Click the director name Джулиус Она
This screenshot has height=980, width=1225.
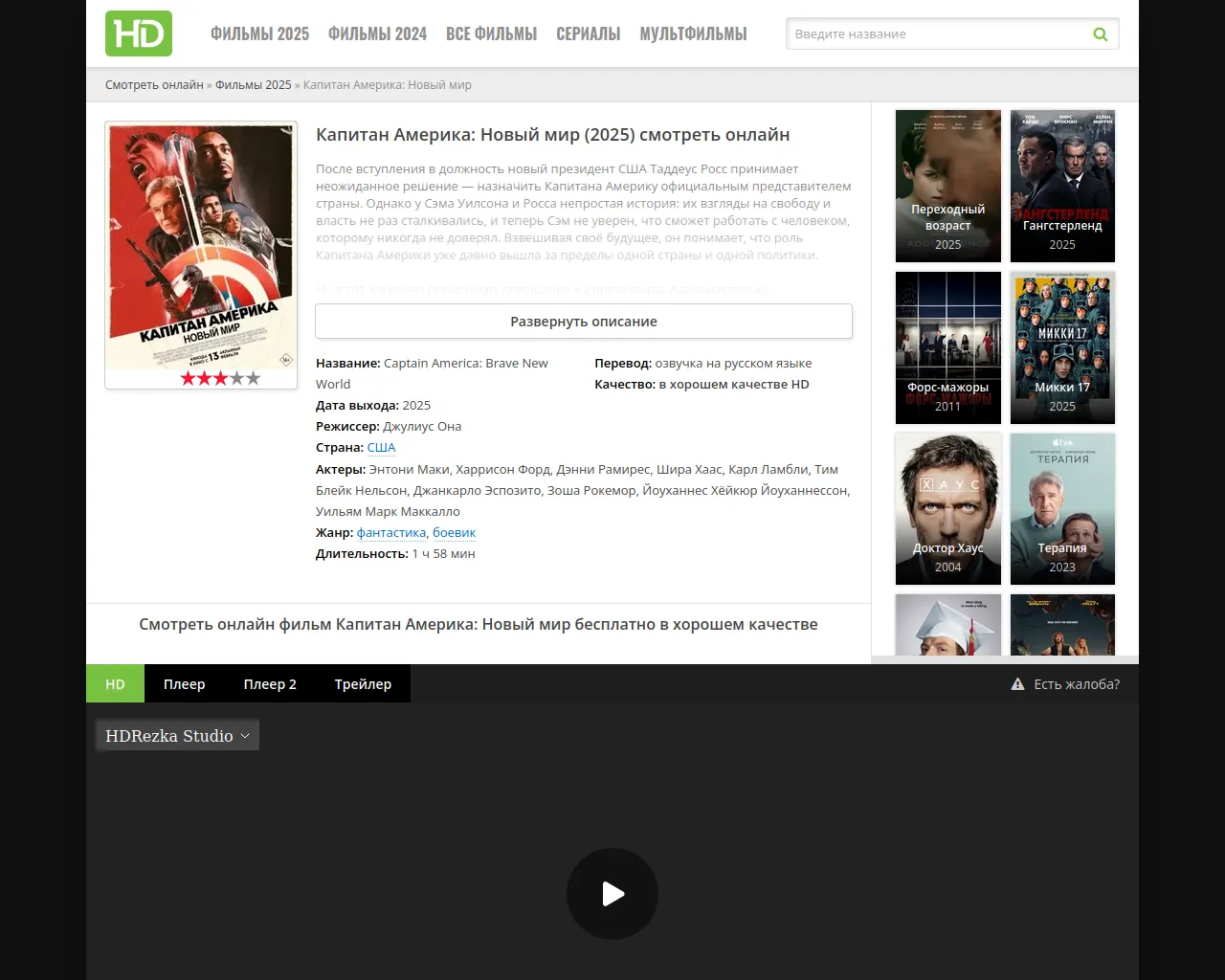[422, 426]
